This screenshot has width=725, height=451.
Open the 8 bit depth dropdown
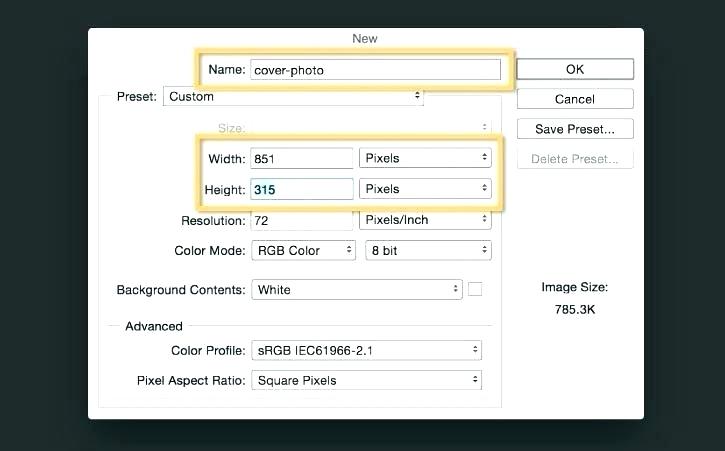click(x=428, y=251)
